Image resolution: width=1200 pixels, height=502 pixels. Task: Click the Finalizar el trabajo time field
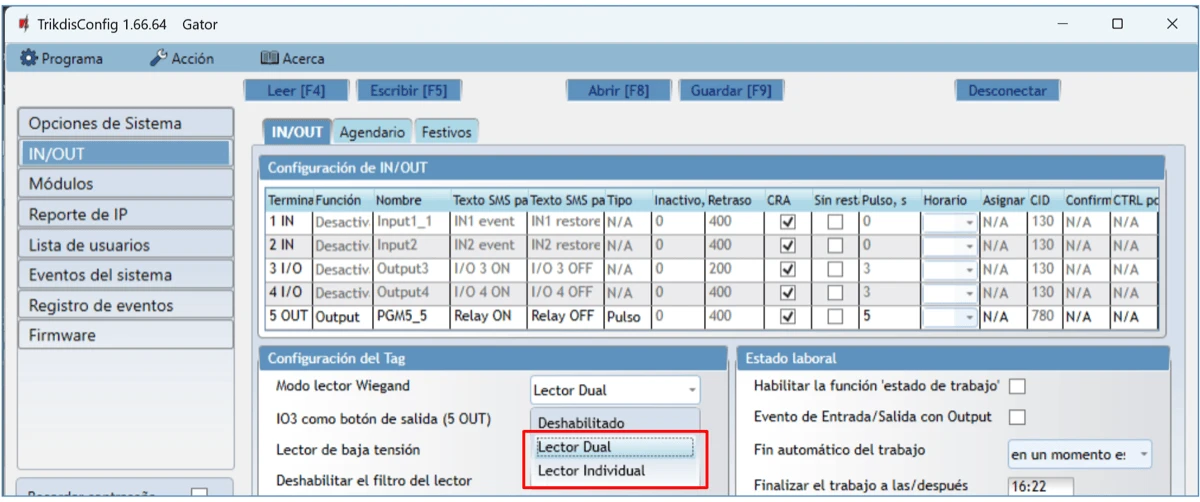(x=1039, y=487)
